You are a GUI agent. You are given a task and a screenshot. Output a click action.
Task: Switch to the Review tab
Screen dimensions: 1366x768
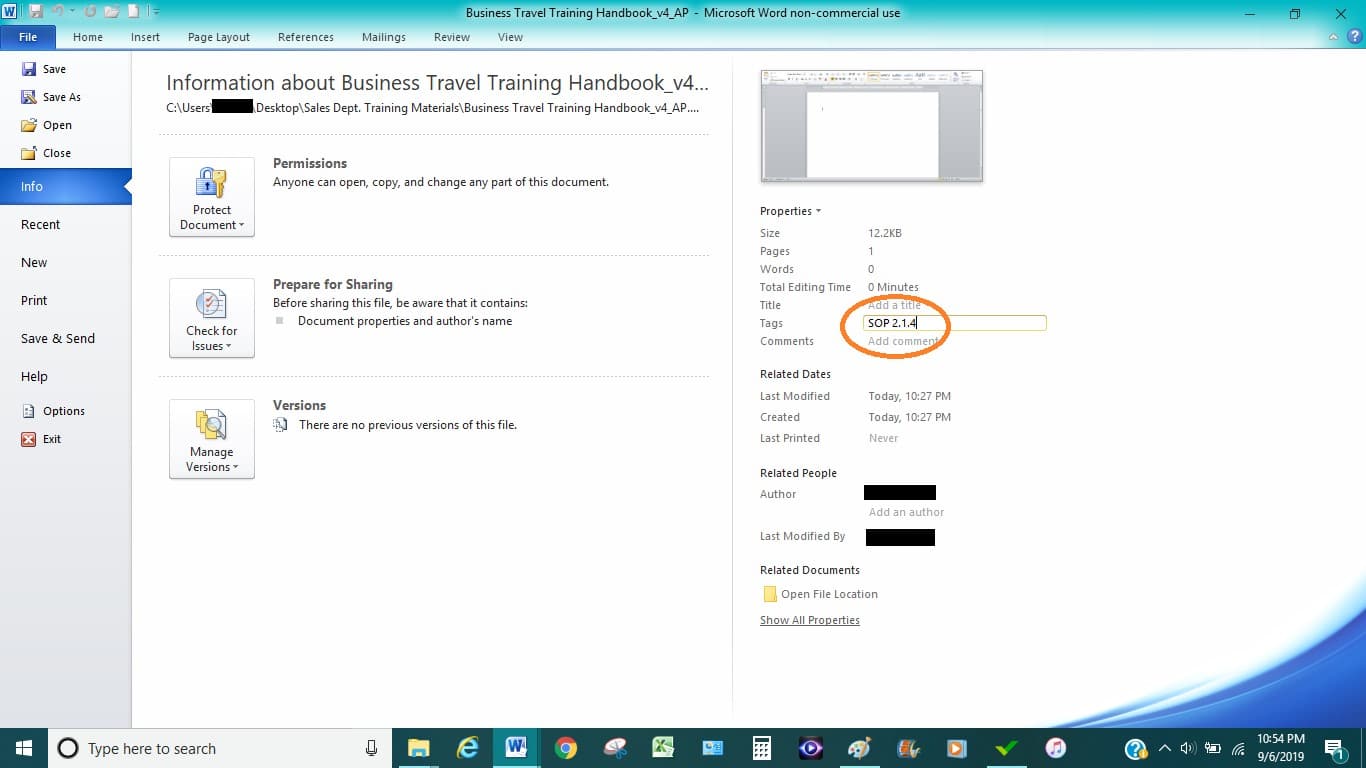[x=451, y=37]
